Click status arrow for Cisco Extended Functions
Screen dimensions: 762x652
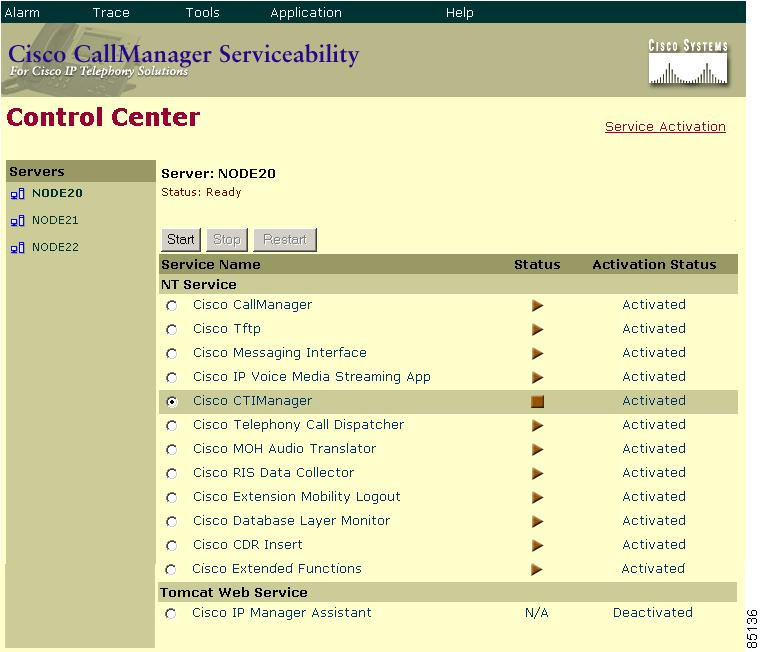(x=536, y=569)
